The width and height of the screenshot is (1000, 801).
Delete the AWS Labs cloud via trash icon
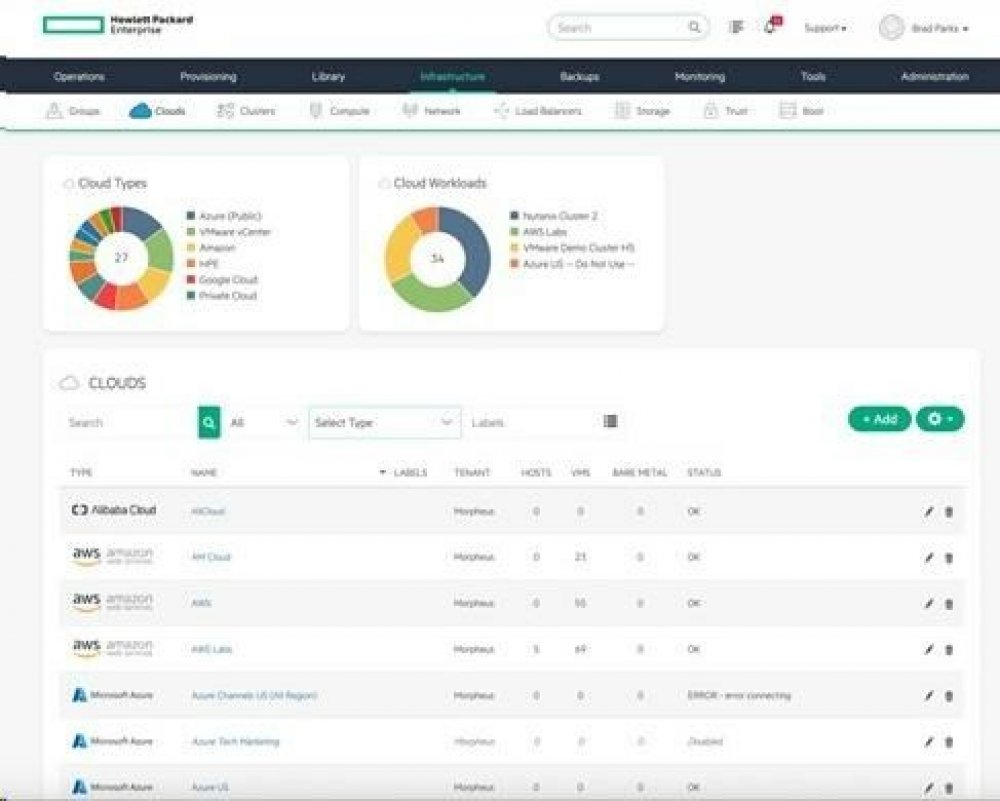click(x=949, y=650)
